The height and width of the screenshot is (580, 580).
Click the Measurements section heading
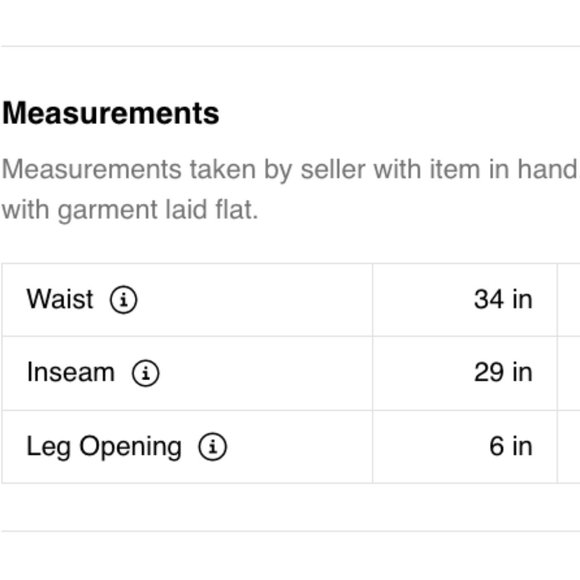pyautogui.click(x=111, y=113)
